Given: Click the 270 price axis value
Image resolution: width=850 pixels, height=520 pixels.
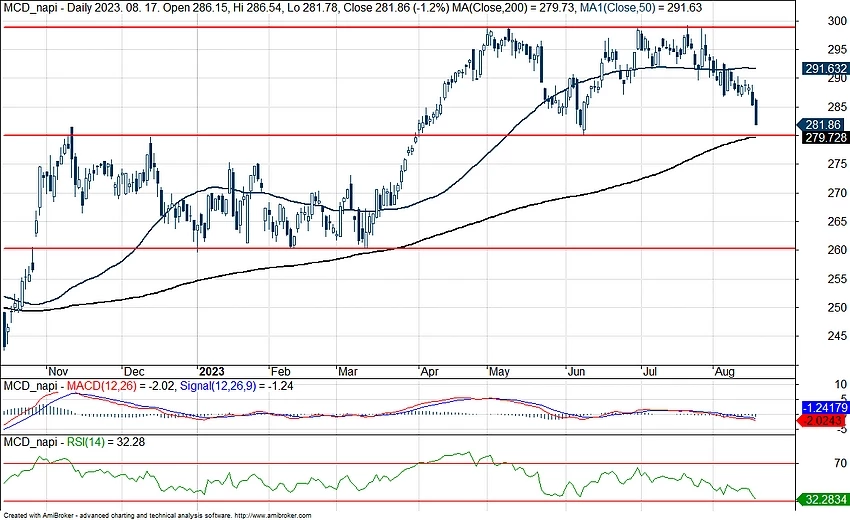Looking at the screenshot, I should coord(837,193).
